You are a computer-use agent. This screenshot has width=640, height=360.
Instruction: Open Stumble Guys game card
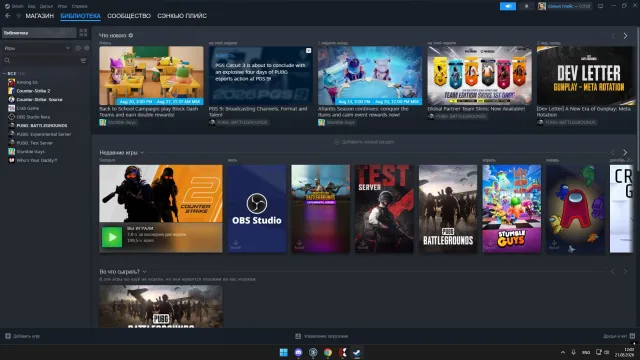[511, 209]
